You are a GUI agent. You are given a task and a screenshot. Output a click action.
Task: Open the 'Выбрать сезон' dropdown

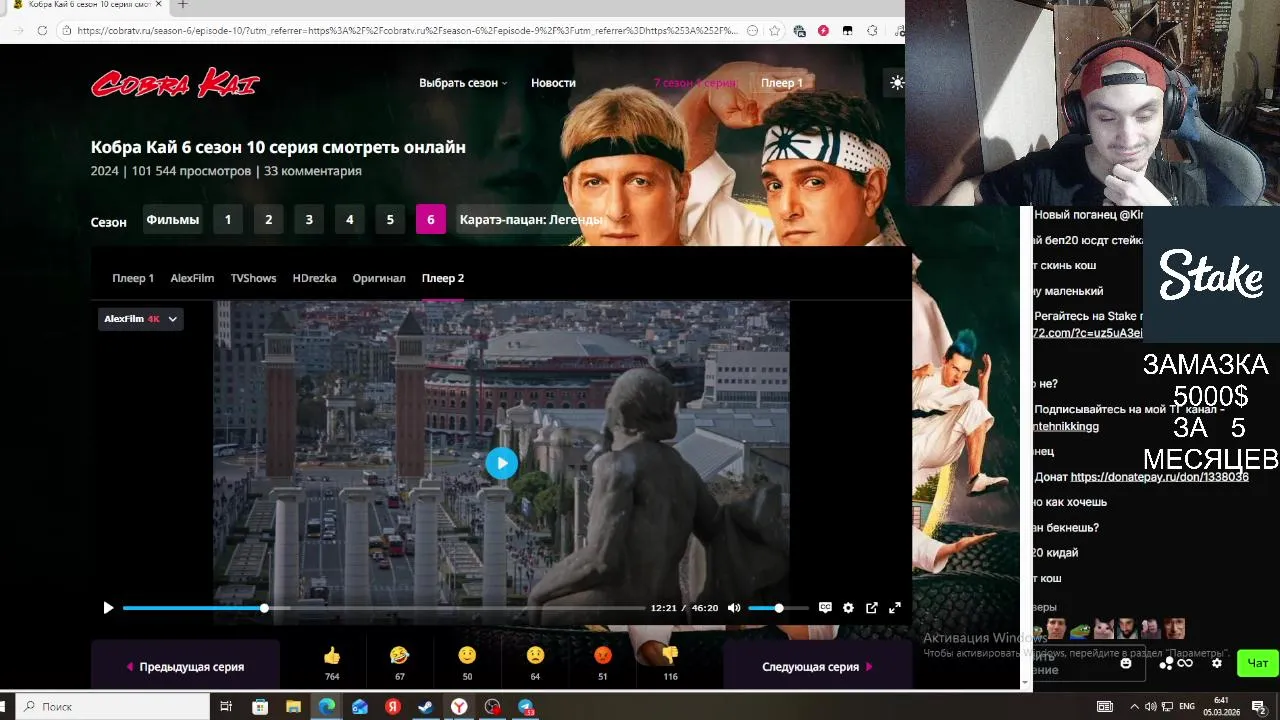pos(463,83)
